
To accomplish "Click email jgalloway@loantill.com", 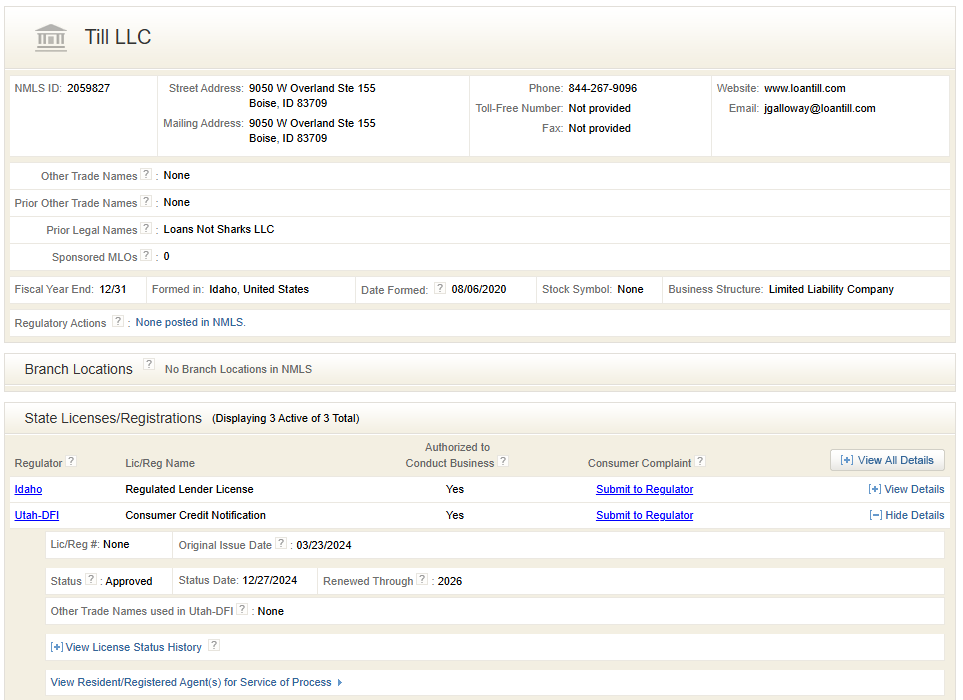I will 820,109.
